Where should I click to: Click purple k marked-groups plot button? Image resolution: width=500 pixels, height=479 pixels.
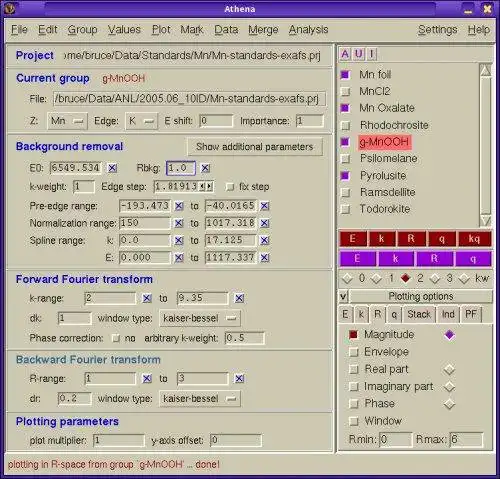coord(396,259)
